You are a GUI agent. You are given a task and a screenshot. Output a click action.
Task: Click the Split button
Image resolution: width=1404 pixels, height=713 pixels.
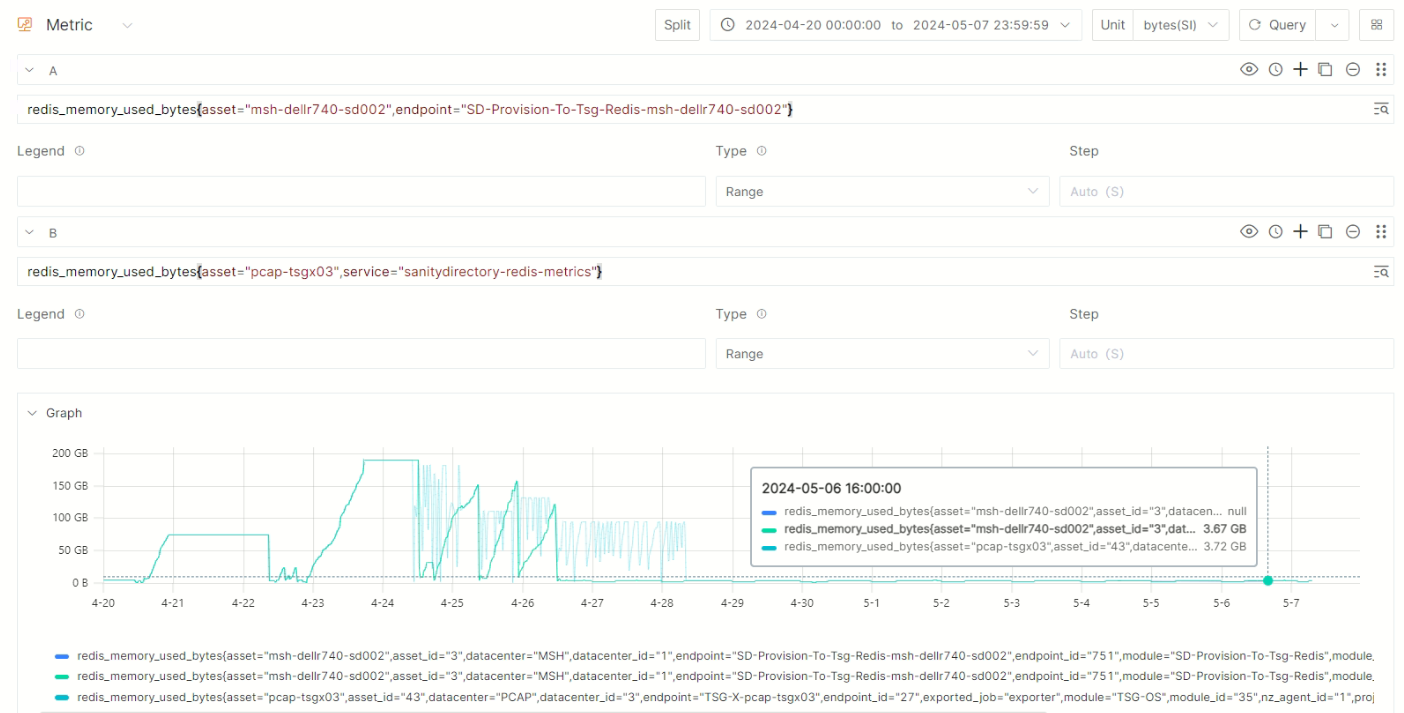[677, 25]
